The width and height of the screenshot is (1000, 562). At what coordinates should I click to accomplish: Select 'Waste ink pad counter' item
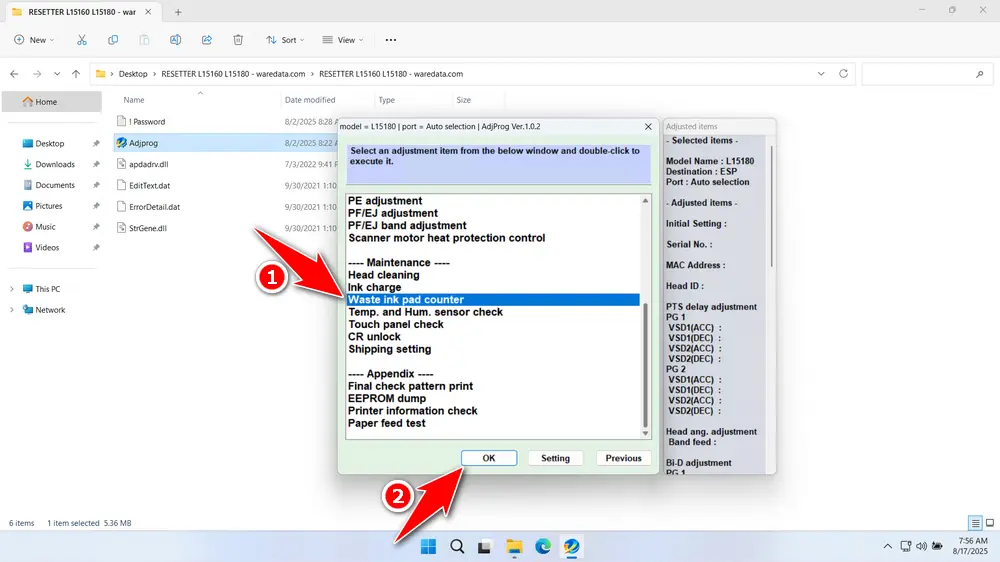(493, 300)
